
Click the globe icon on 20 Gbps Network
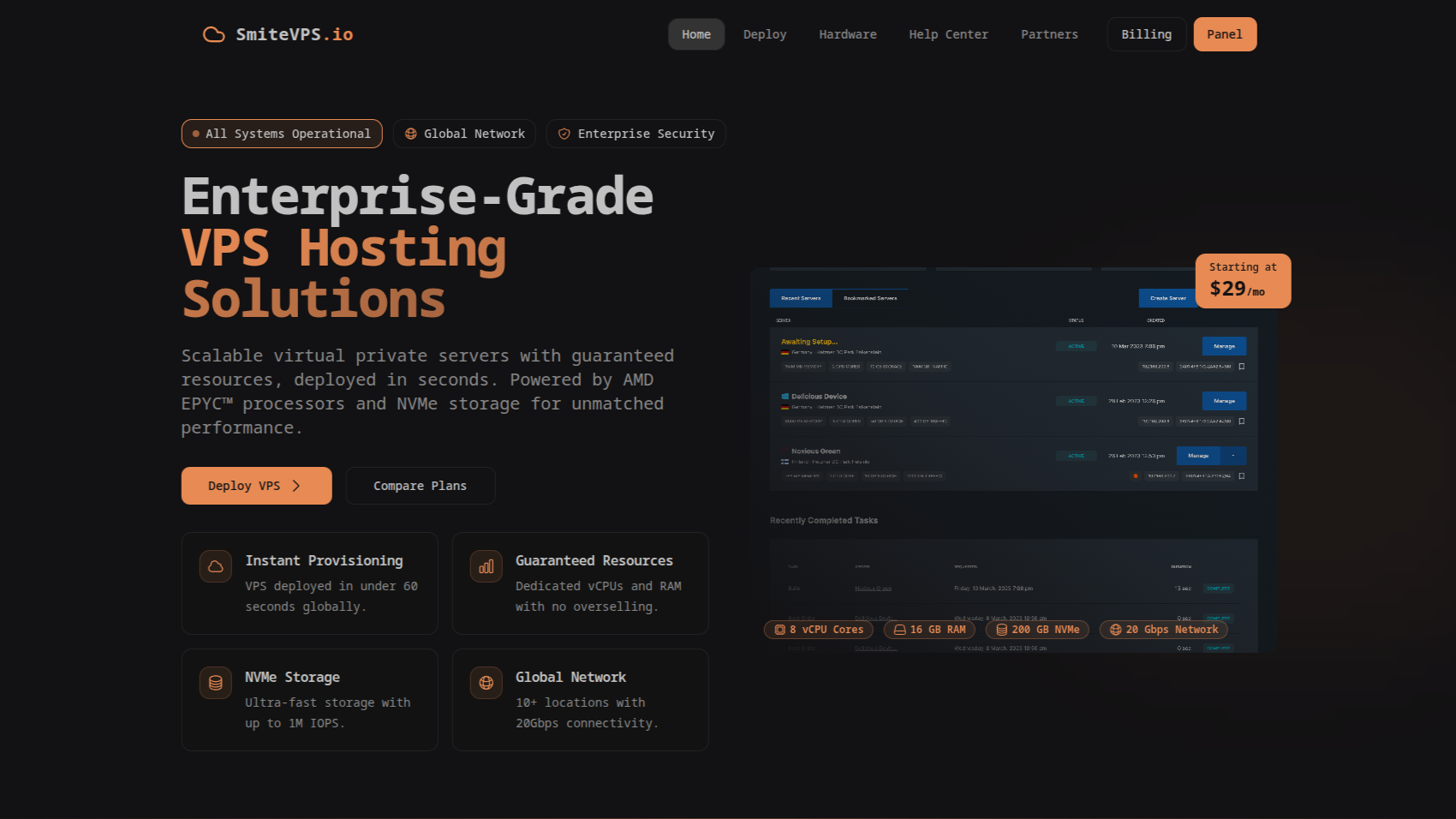(1115, 630)
